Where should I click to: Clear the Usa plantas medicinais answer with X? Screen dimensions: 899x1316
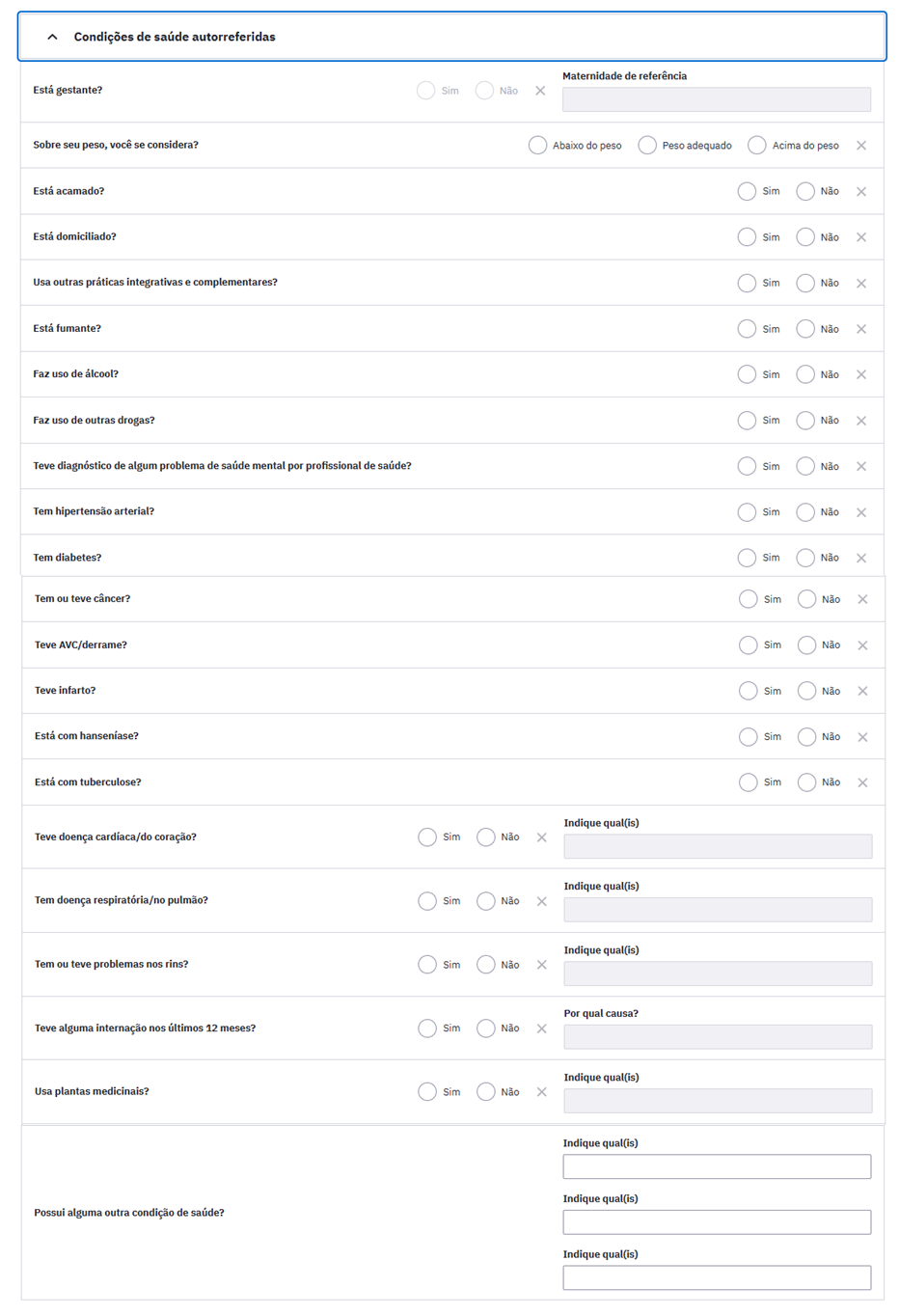(542, 1092)
